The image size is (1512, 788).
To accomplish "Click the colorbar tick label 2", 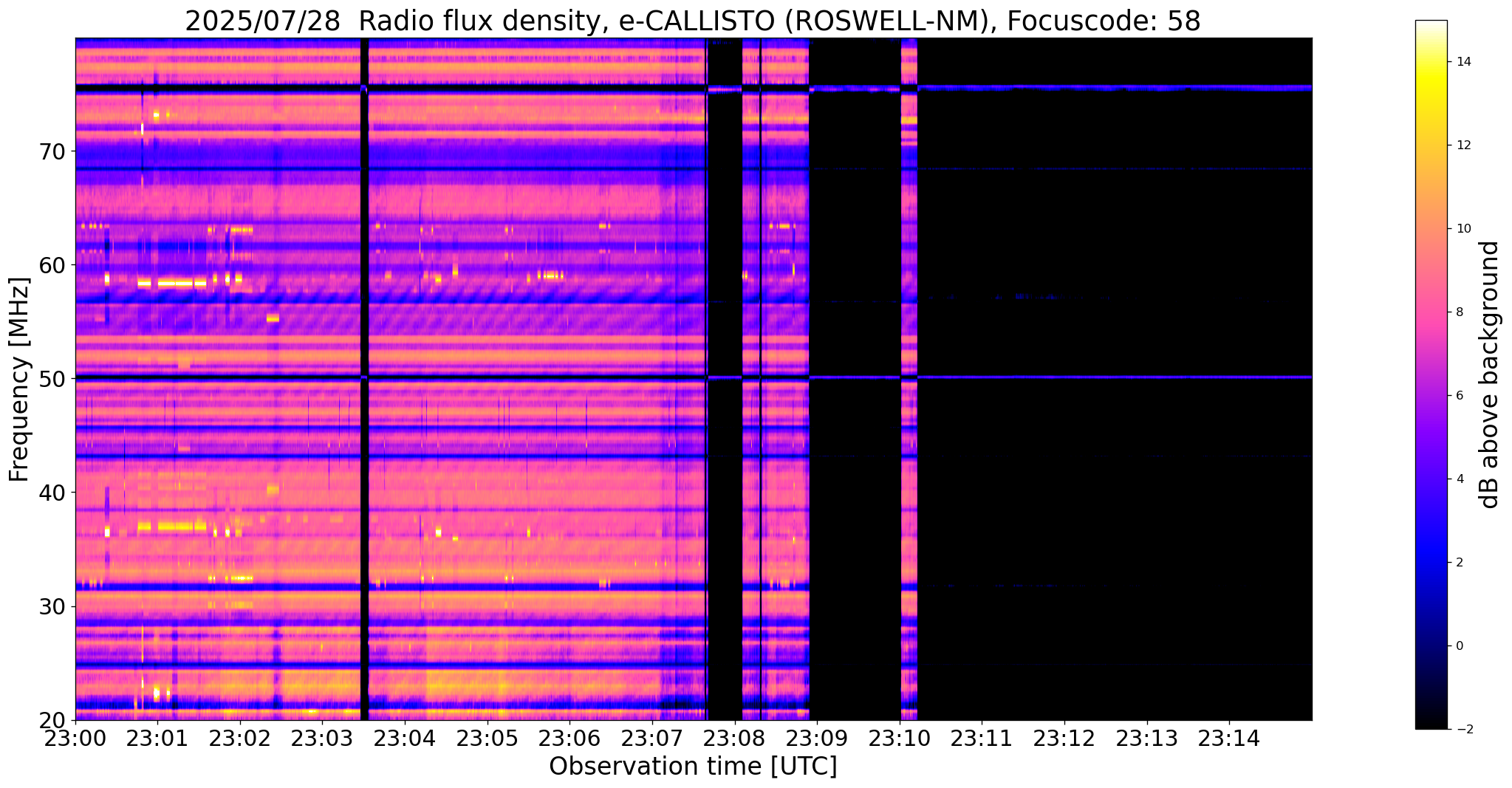I will coord(1460,563).
